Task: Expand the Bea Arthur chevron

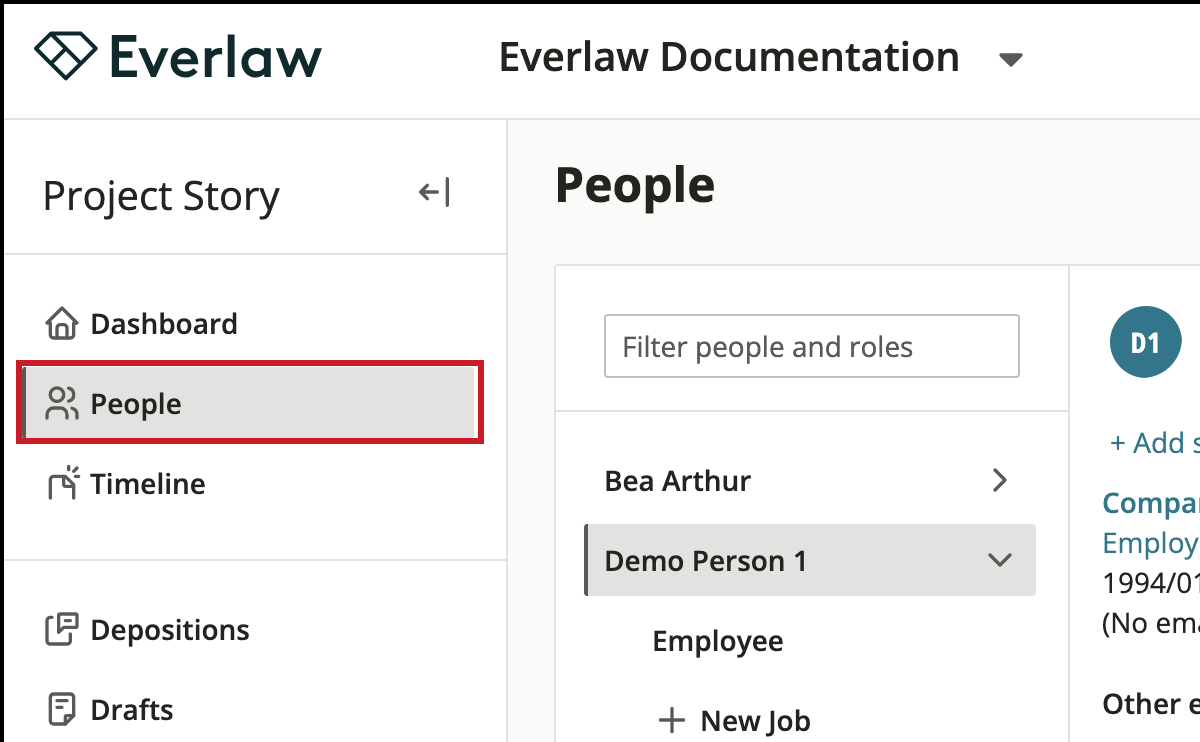Action: point(999,481)
